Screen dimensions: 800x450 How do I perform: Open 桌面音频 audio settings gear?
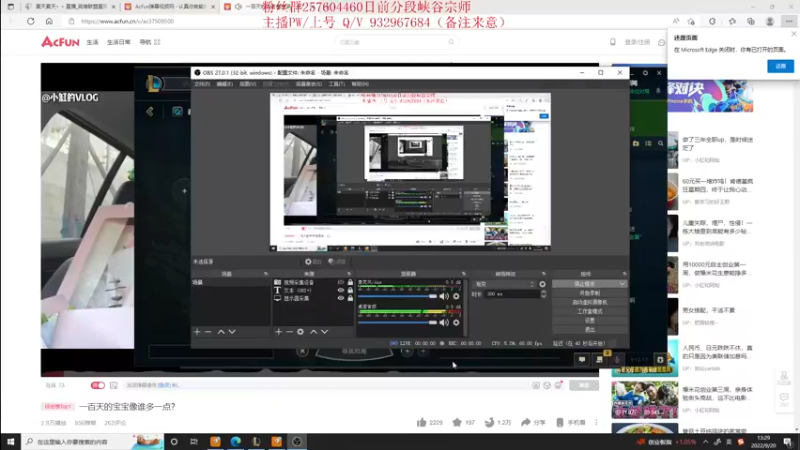(456, 322)
